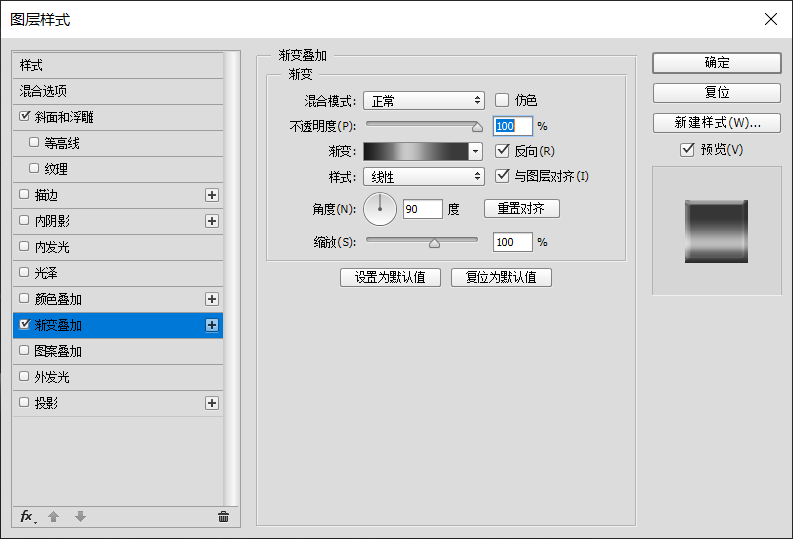The image size is (793, 539).
Task: Move effect down with the down arrow icon
Action: pos(80,517)
